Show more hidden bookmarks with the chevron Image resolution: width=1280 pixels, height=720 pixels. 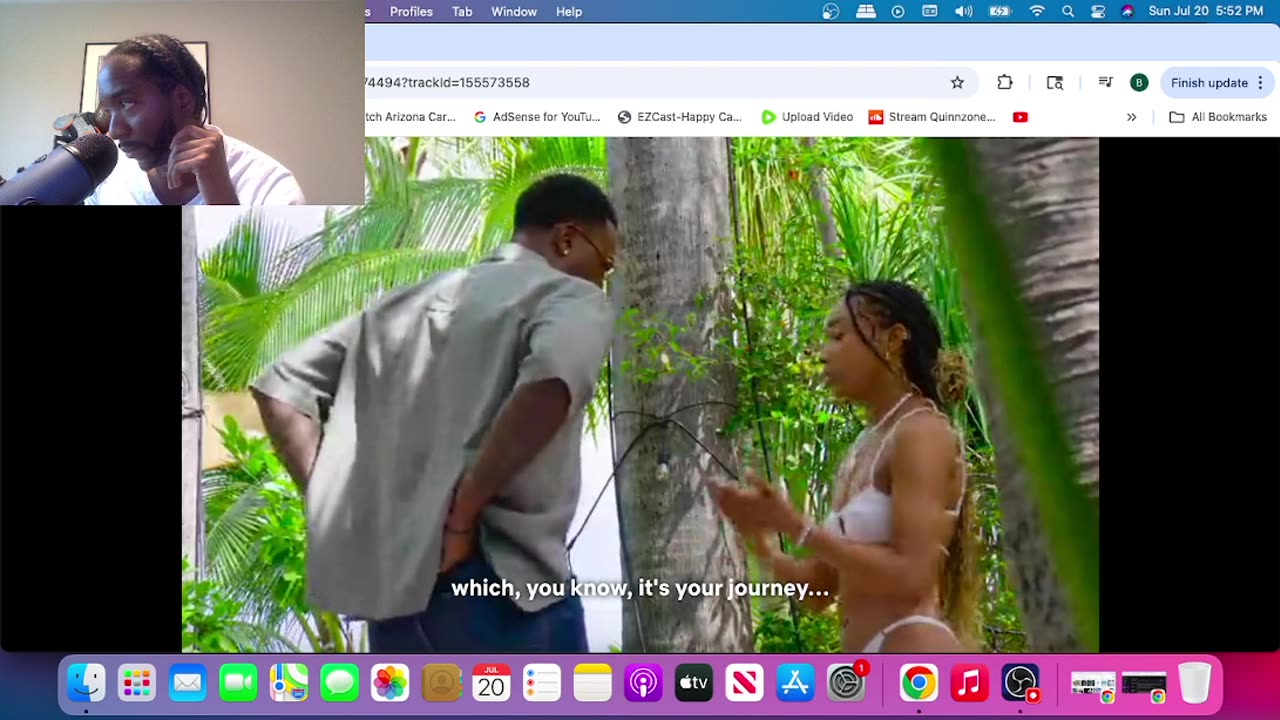pyautogui.click(x=1131, y=117)
